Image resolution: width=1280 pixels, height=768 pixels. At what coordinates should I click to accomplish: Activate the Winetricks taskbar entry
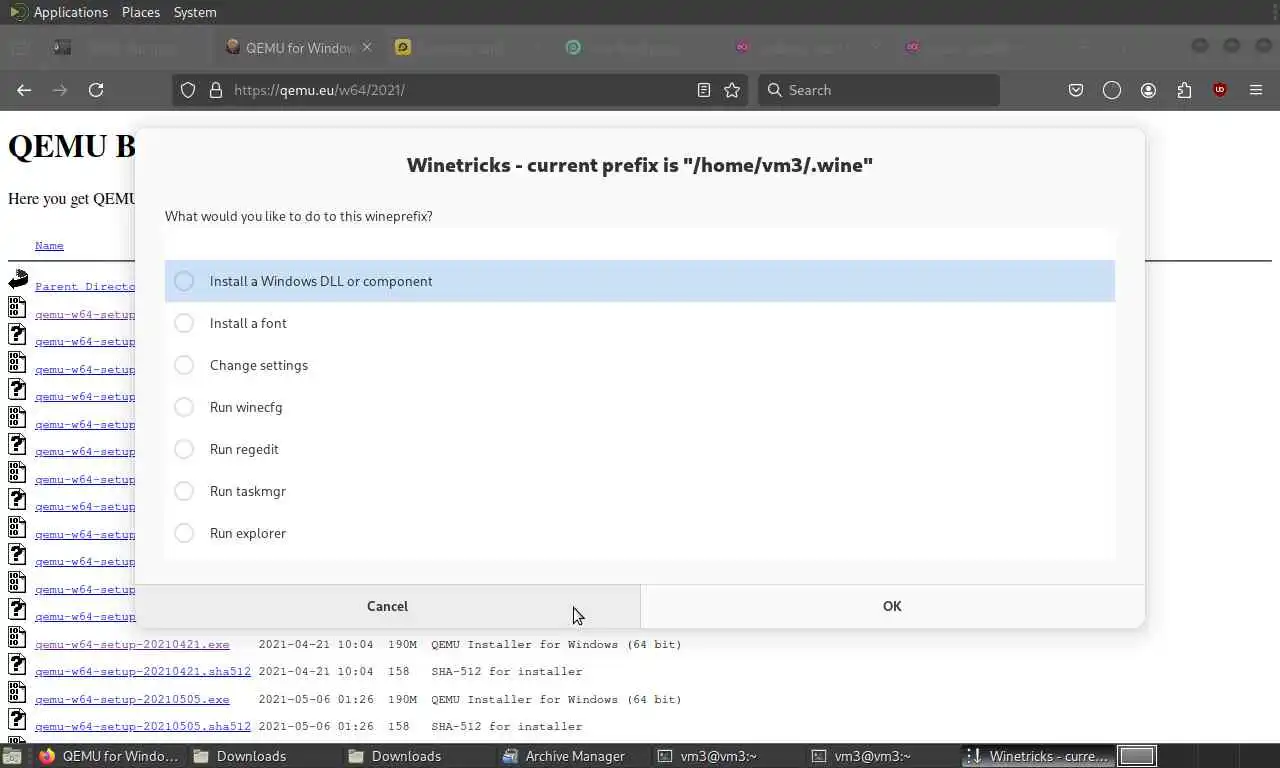point(1037,756)
